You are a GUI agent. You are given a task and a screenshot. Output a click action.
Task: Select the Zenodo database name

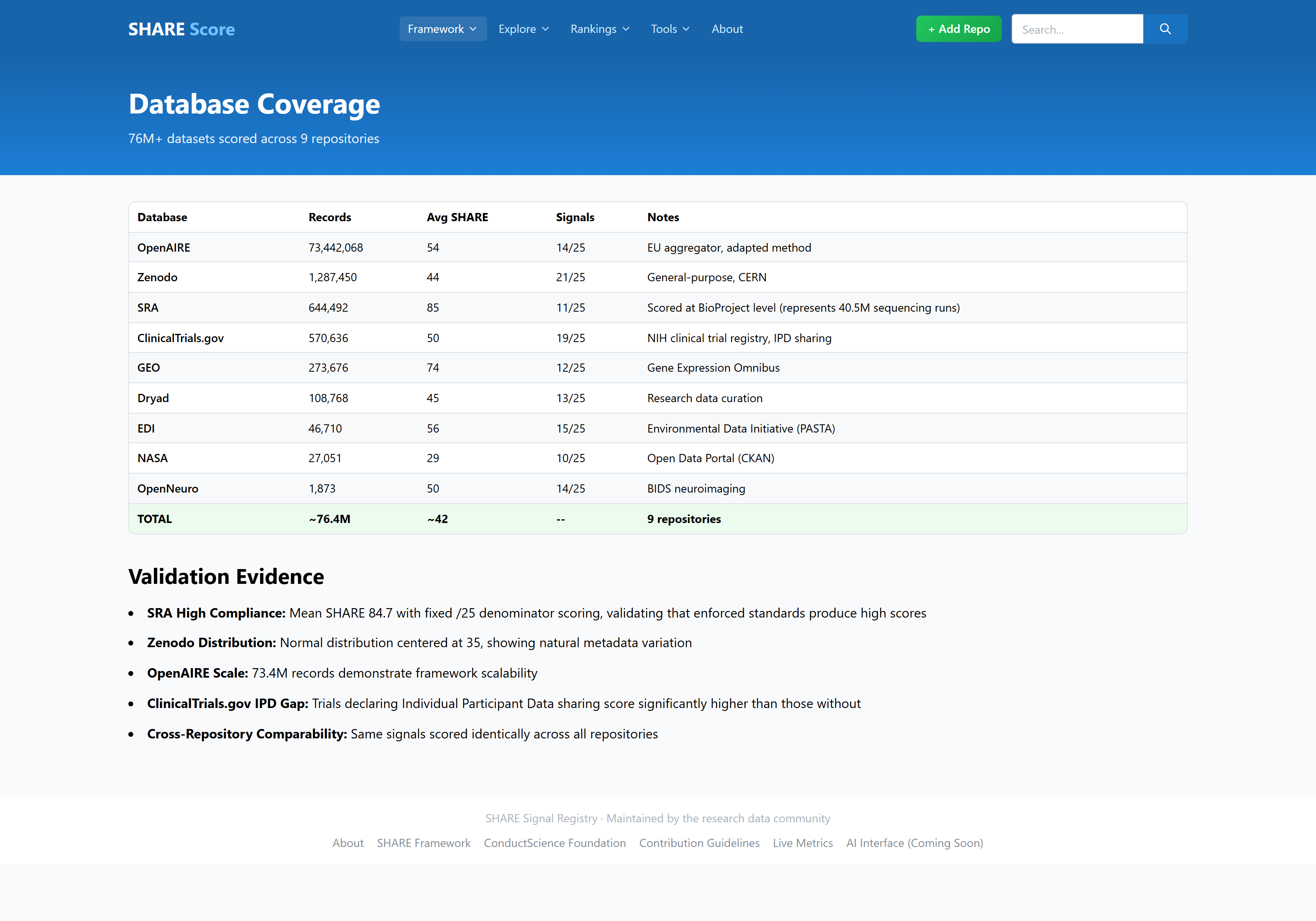[157, 278]
